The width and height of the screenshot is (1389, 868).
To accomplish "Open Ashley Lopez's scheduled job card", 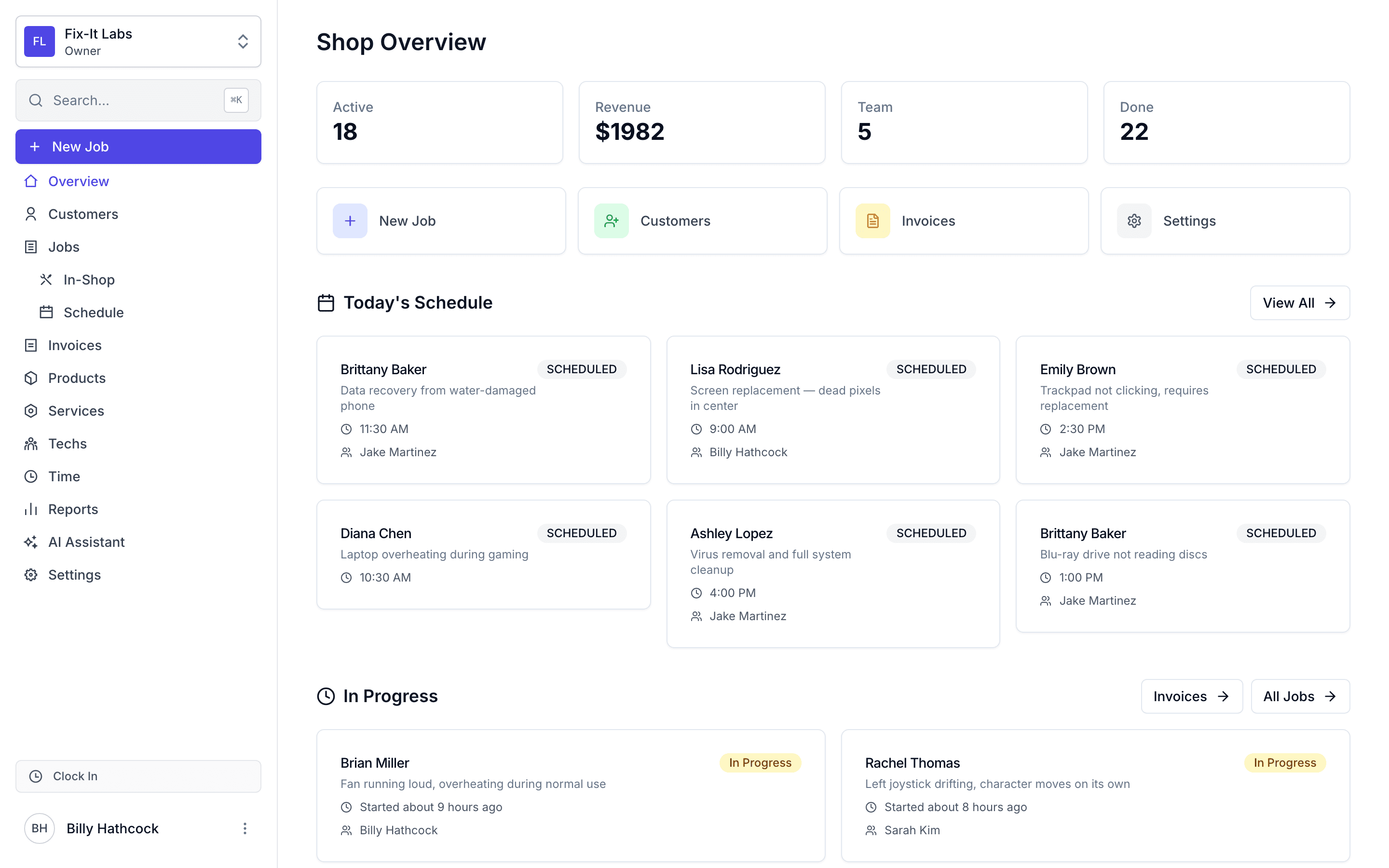I will [832, 573].
